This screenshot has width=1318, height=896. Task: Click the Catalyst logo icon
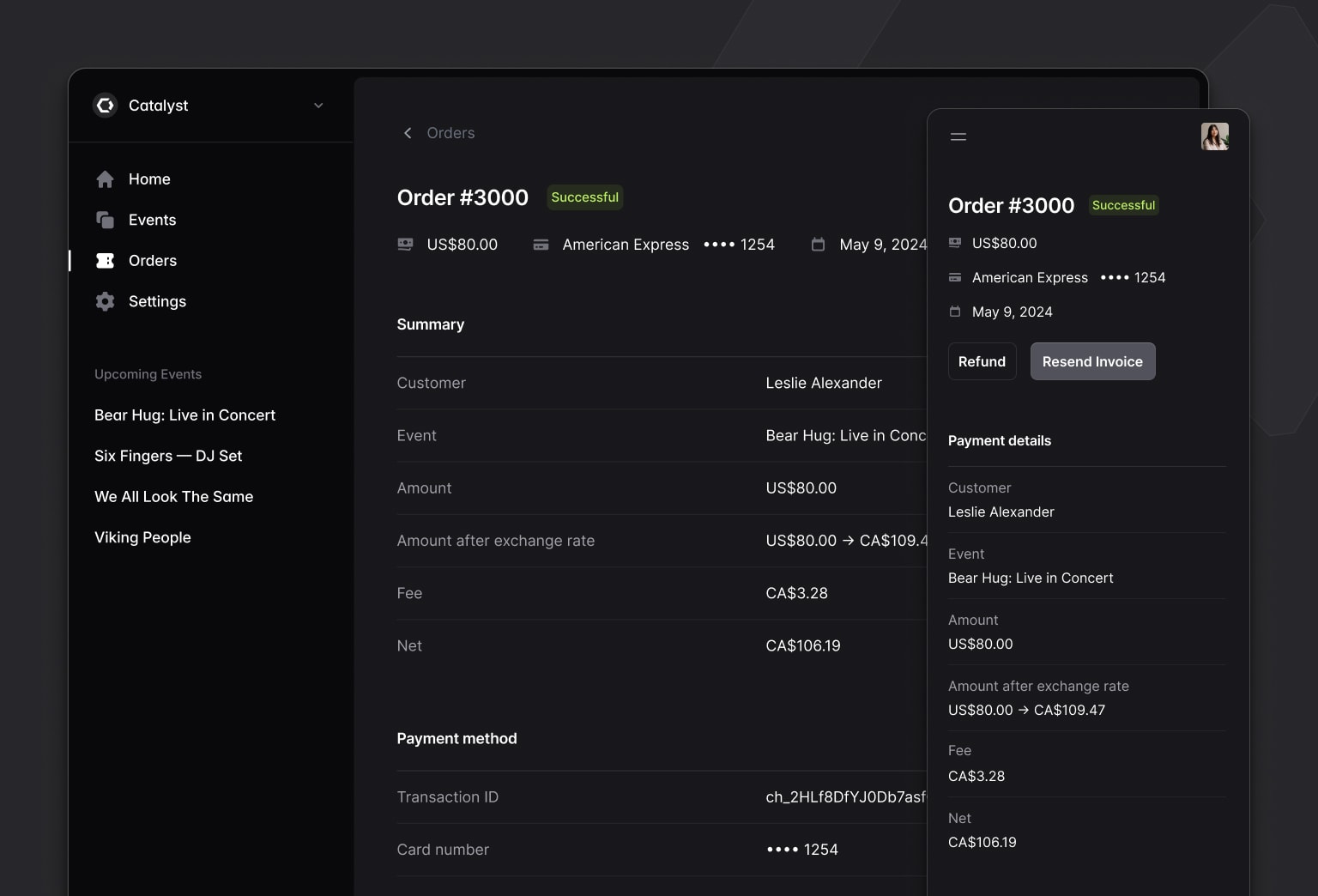coord(104,105)
